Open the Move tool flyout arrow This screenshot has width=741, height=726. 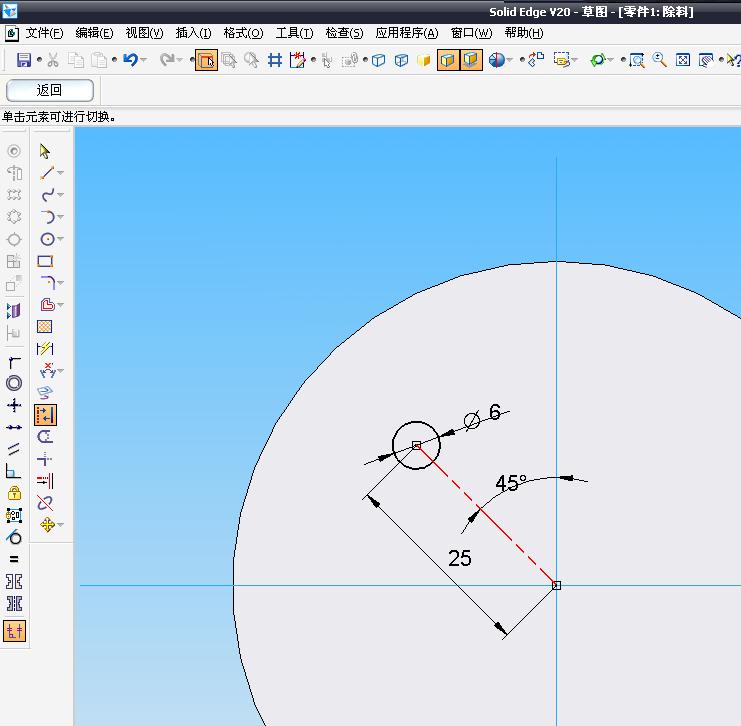click(x=60, y=526)
